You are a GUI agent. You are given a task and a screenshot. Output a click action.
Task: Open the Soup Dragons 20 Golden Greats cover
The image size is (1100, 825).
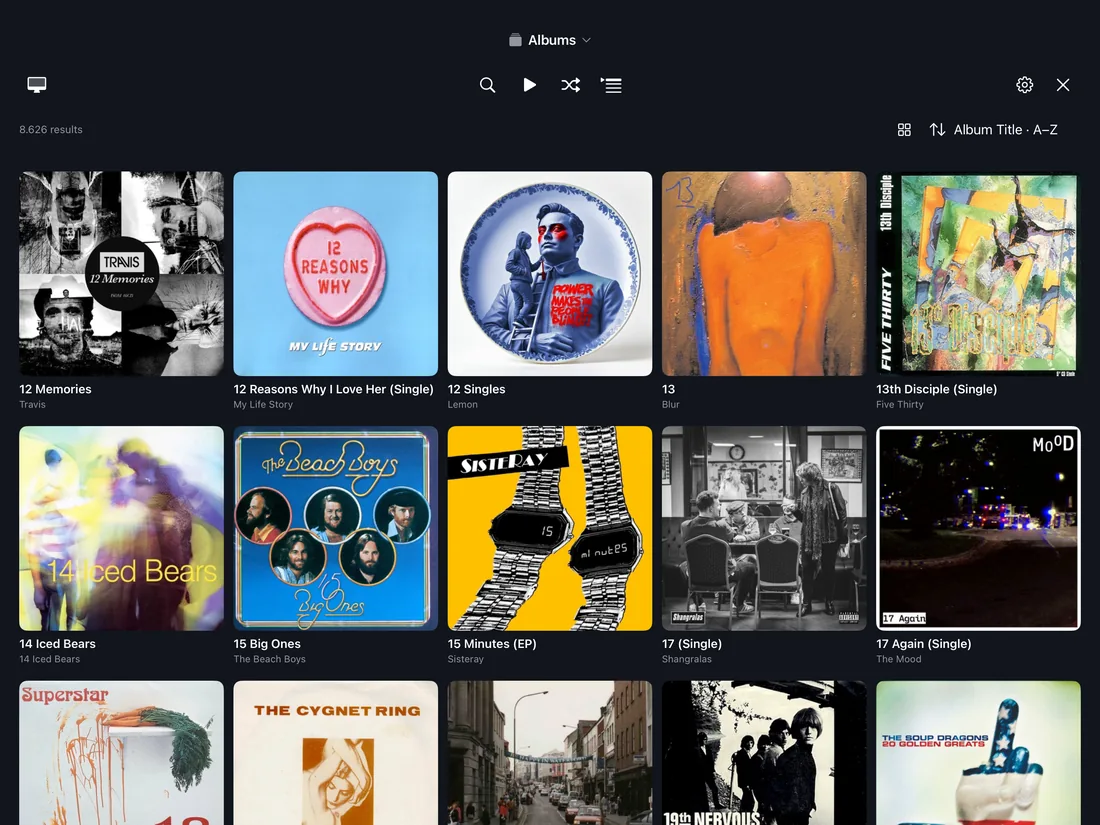coord(978,753)
